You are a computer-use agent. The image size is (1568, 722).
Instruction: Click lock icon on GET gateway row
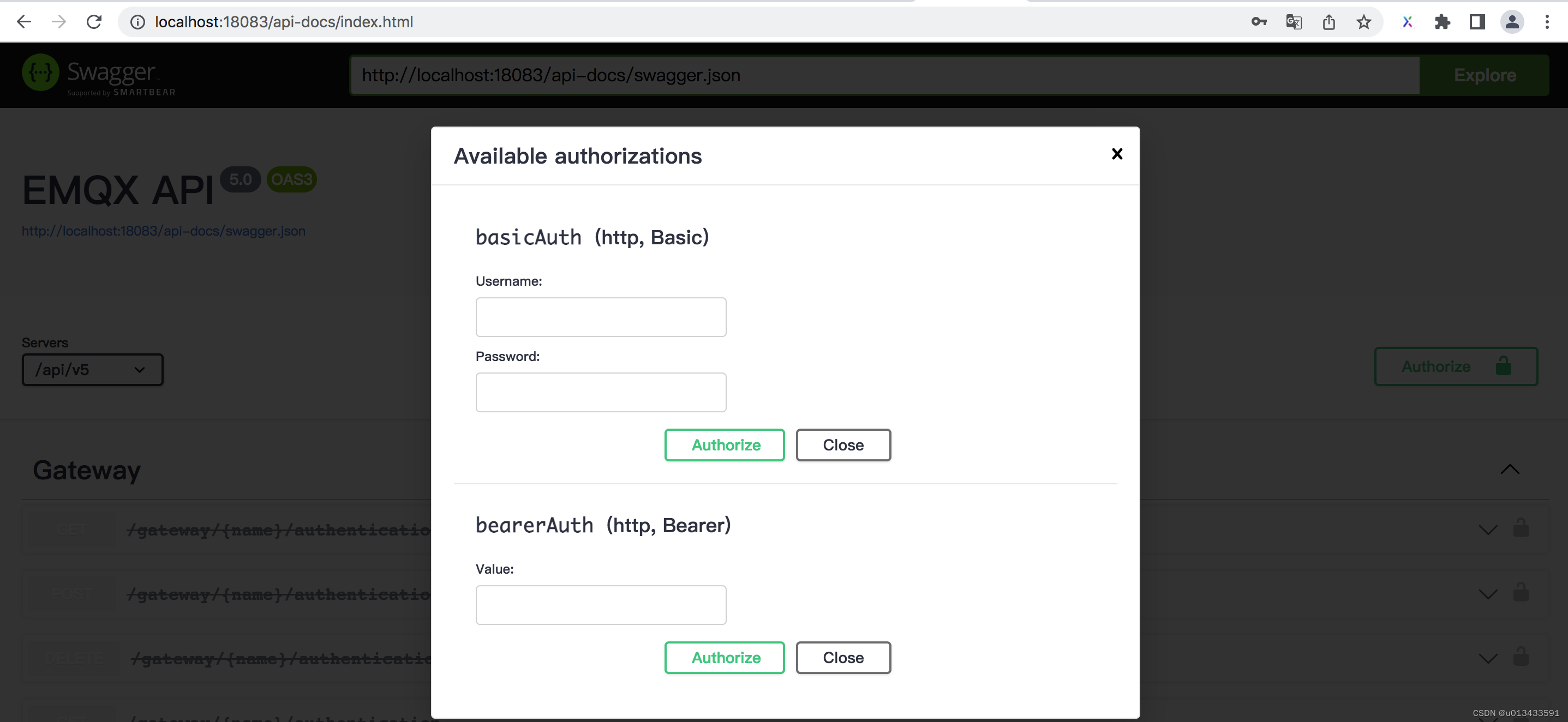pos(1521,528)
